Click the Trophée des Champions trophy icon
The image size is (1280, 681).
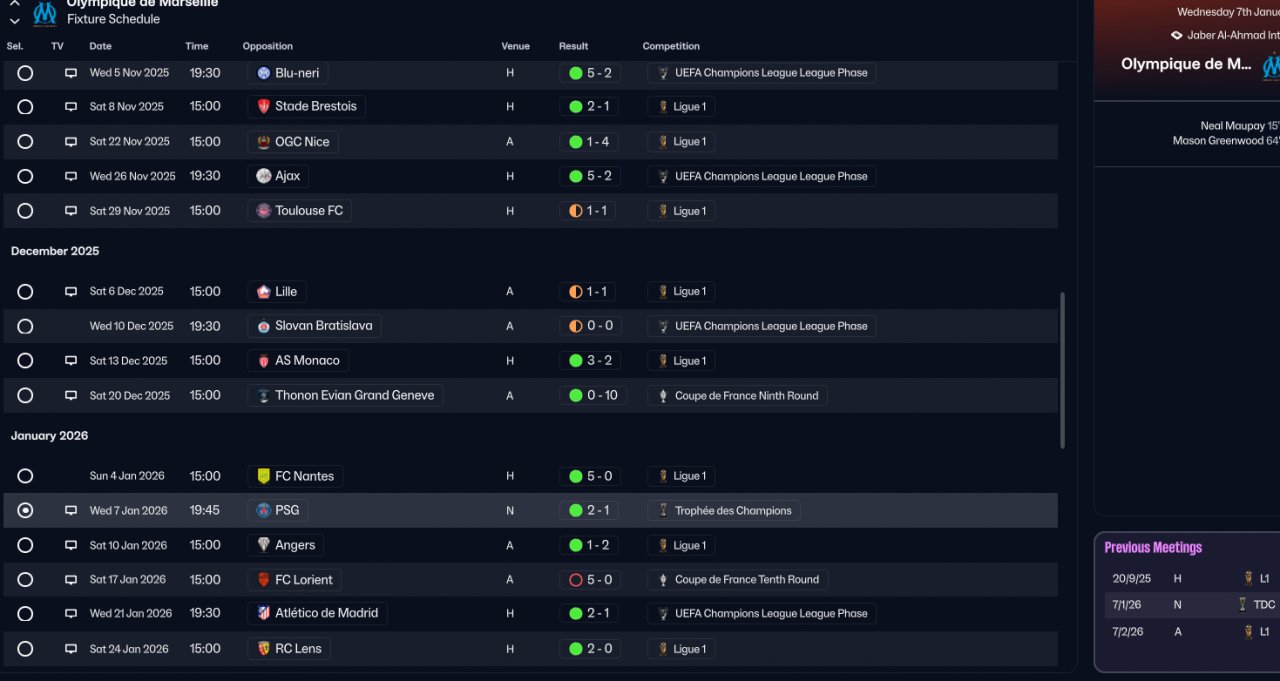(x=662, y=510)
